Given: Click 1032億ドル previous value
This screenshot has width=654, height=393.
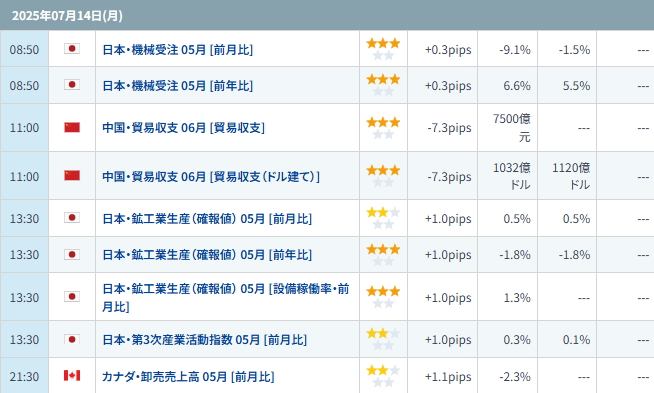Looking at the screenshot, I should pyautogui.click(x=512, y=176).
